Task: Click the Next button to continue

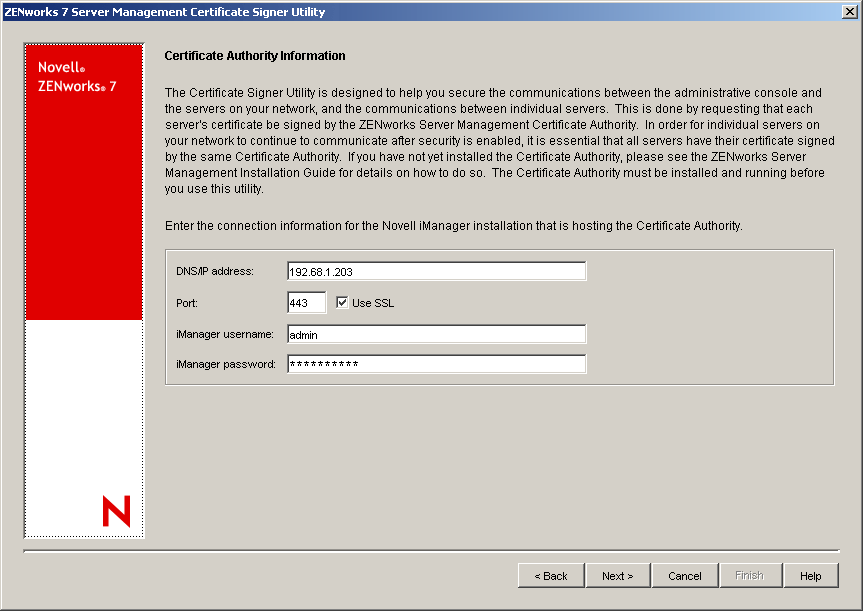Action: pos(618,575)
